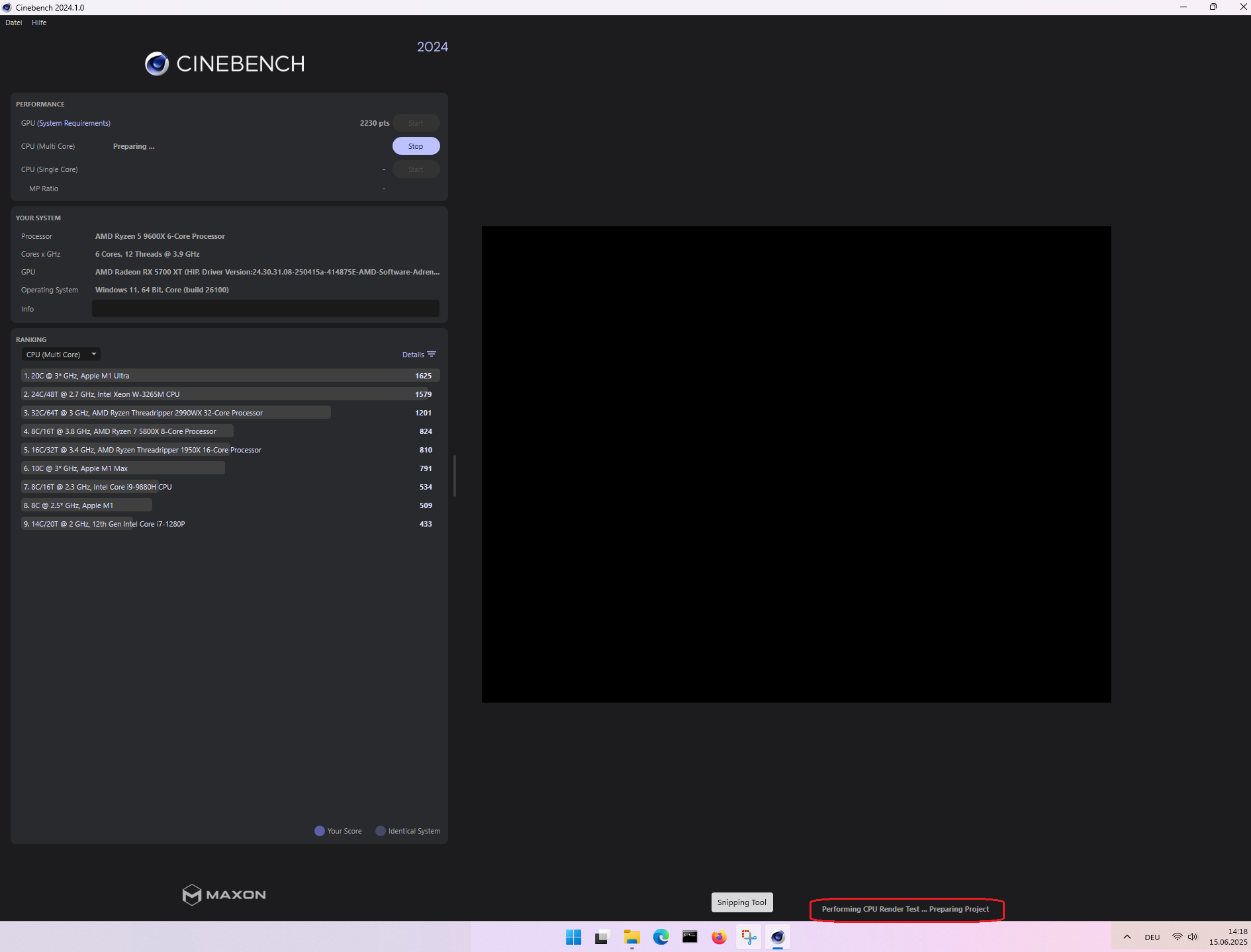The width and height of the screenshot is (1251, 952).
Task: Select the Ryzen 7 5800X ranking row
Action: pyautogui.click(x=230, y=431)
